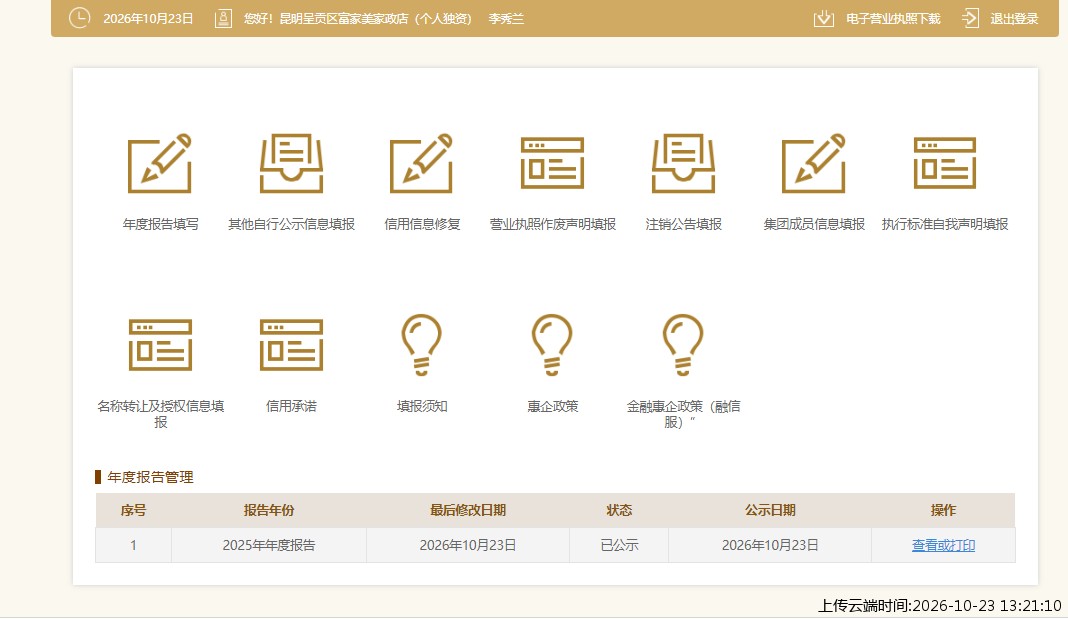Image resolution: width=1068 pixels, height=619 pixels.
Task: Click the 注销公告填报 label
Action: [683, 224]
